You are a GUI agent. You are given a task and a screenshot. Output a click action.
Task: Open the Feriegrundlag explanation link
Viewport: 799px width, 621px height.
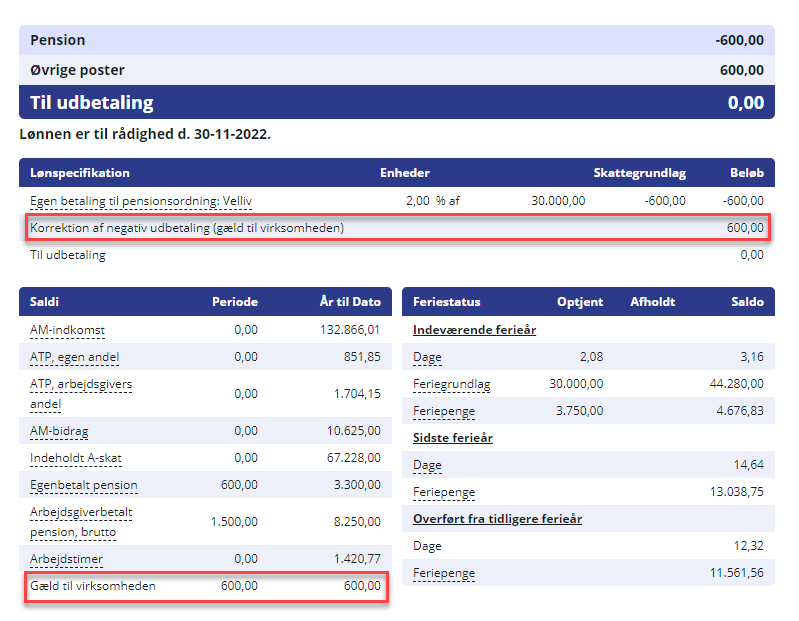451,384
